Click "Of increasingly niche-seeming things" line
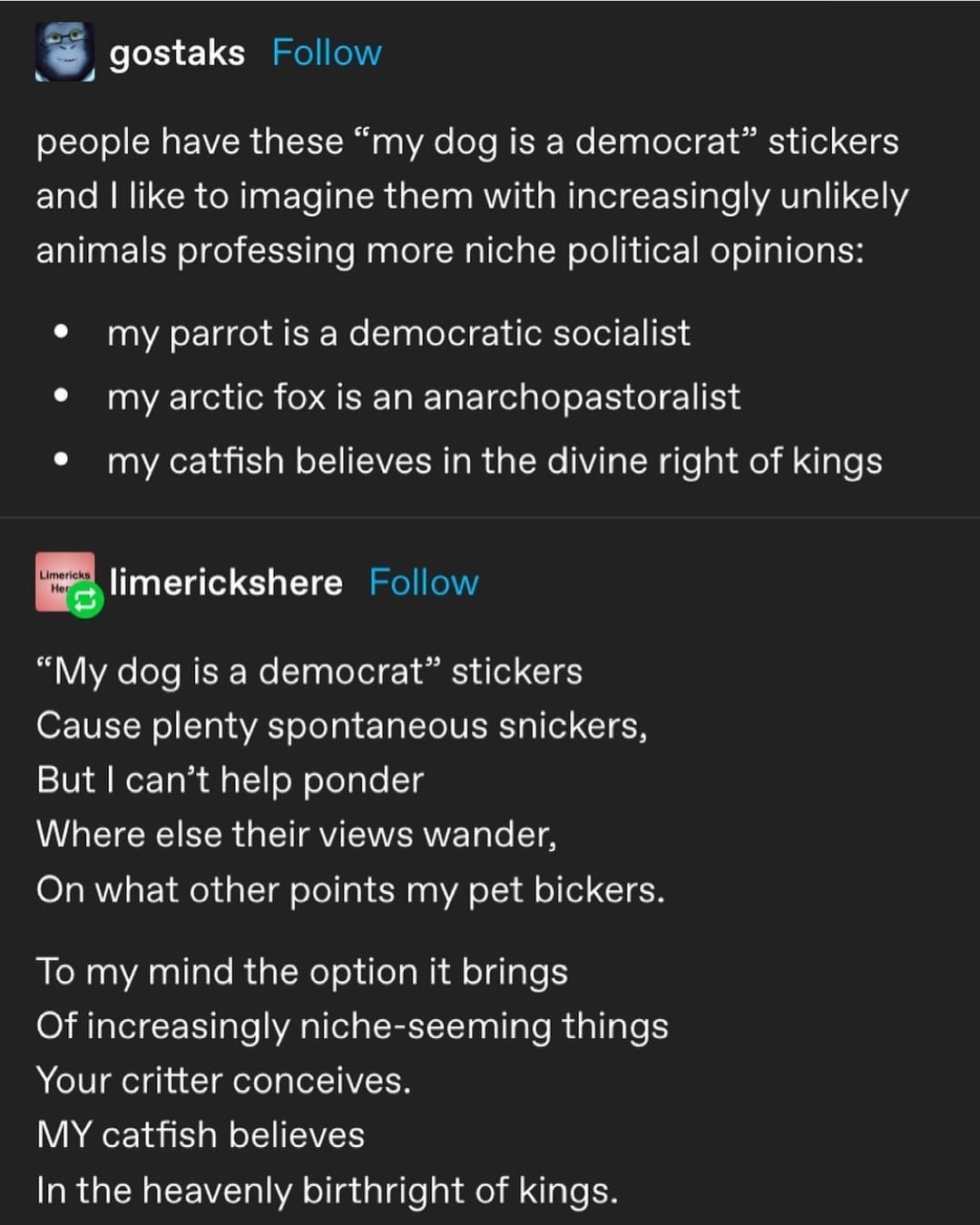This screenshot has width=980, height=1225. coord(352,1026)
